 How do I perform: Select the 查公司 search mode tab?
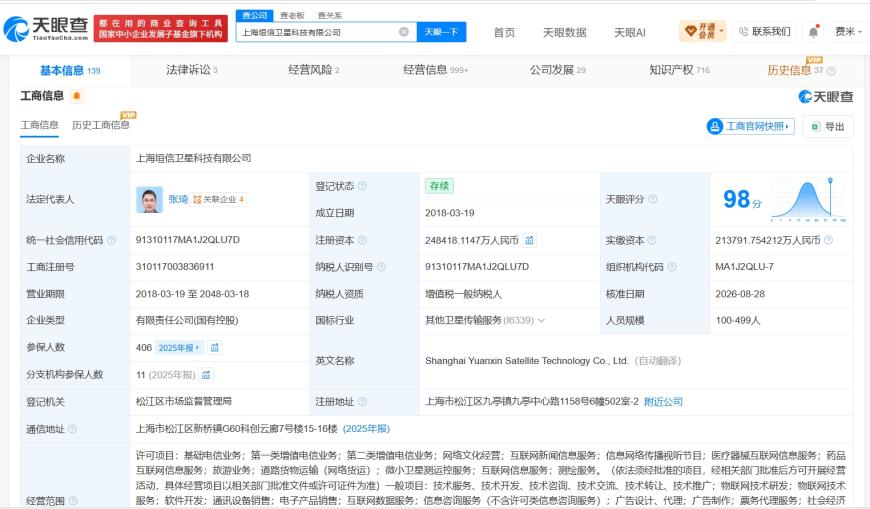(255, 16)
